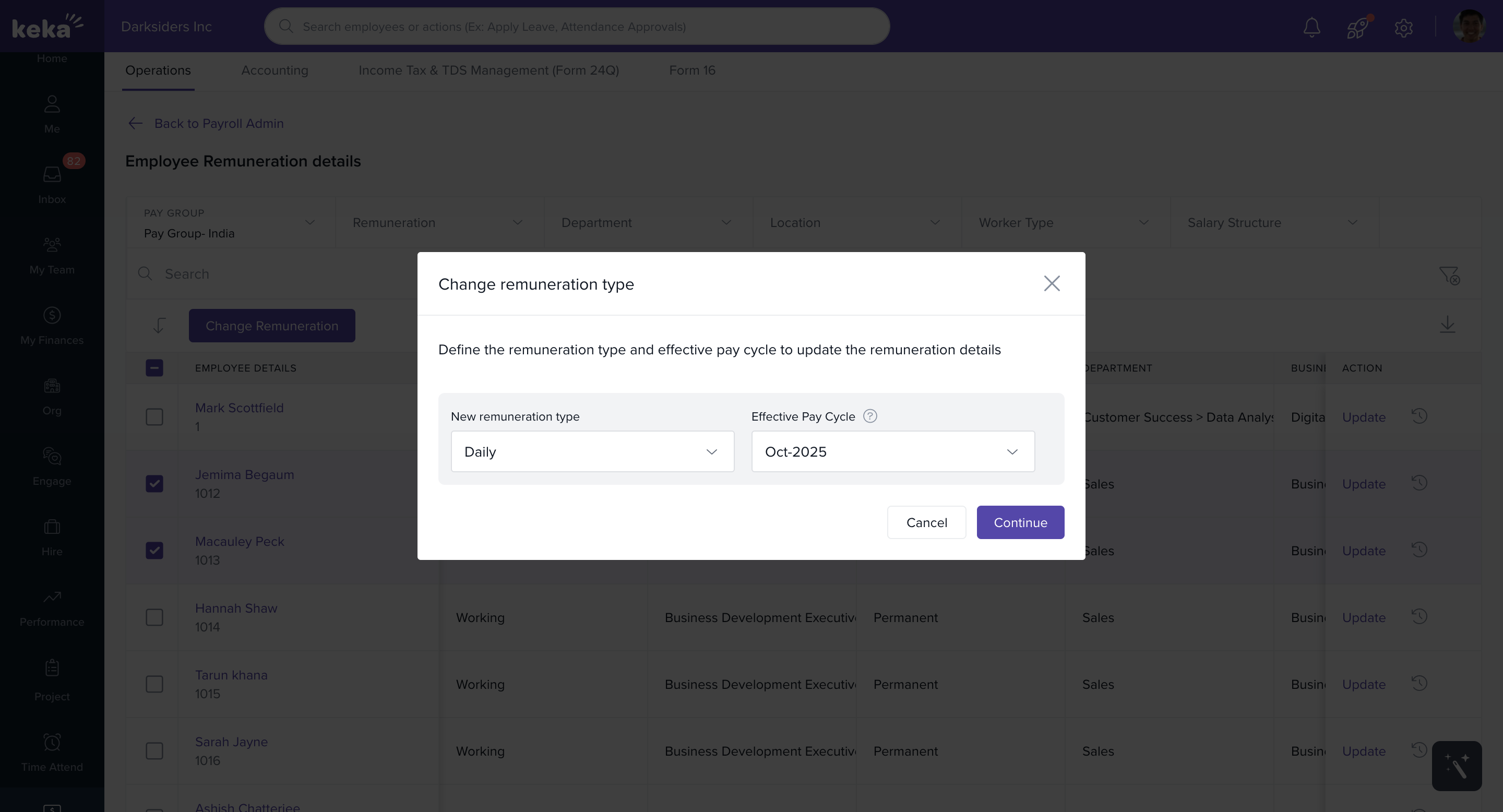Select Hannah Shaw's row checkbox
1503x812 pixels.
[x=154, y=617]
